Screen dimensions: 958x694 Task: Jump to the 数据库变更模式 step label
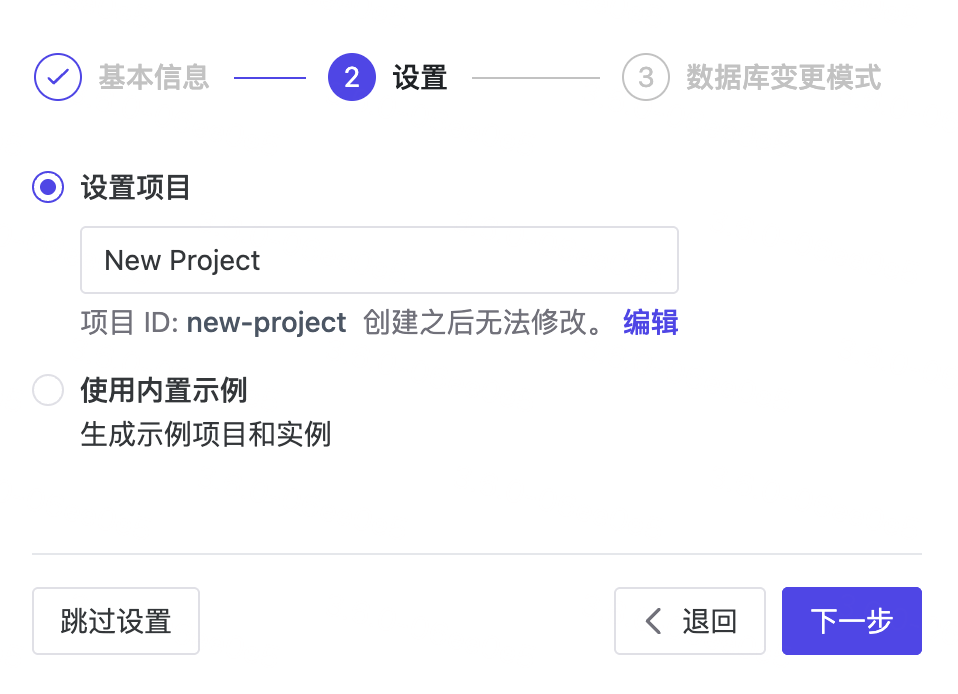(x=783, y=77)
